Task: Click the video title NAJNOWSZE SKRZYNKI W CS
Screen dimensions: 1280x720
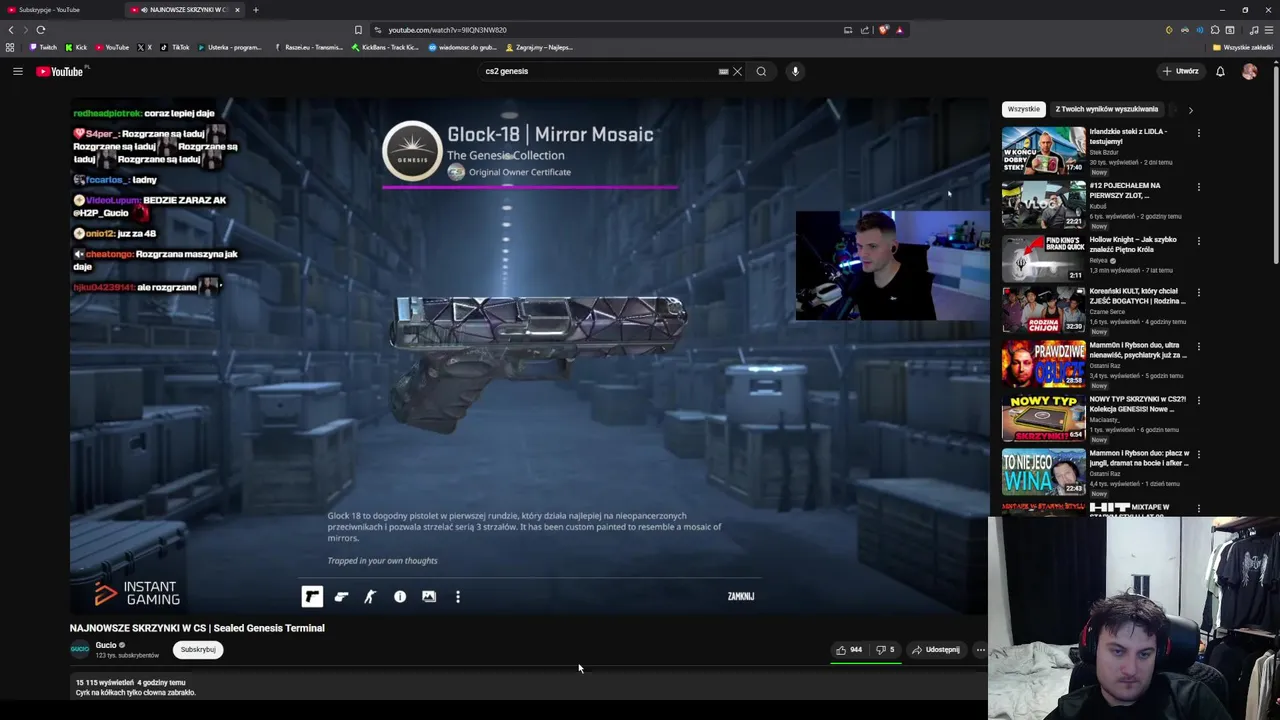Action: (x=197, y=628)
